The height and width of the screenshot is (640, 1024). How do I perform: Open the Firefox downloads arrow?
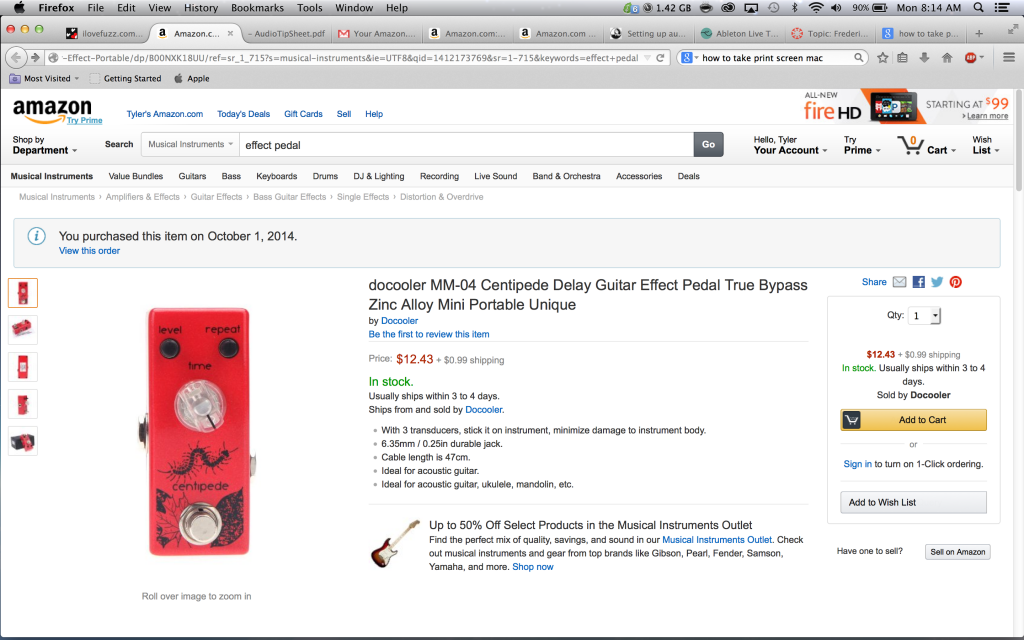(925, 58)
